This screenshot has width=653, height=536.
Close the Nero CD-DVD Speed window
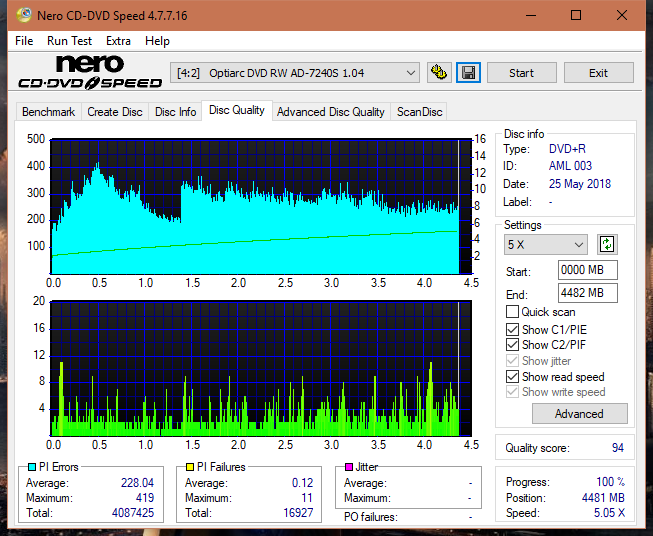622,15
